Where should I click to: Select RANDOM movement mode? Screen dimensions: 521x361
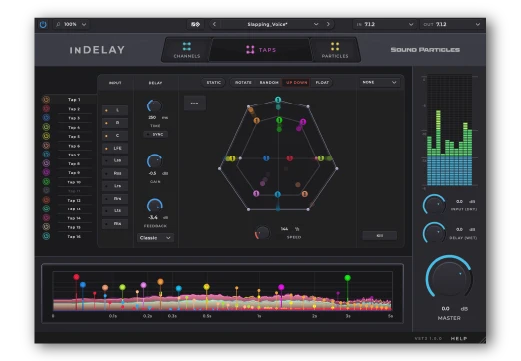(x=269, y=82)
